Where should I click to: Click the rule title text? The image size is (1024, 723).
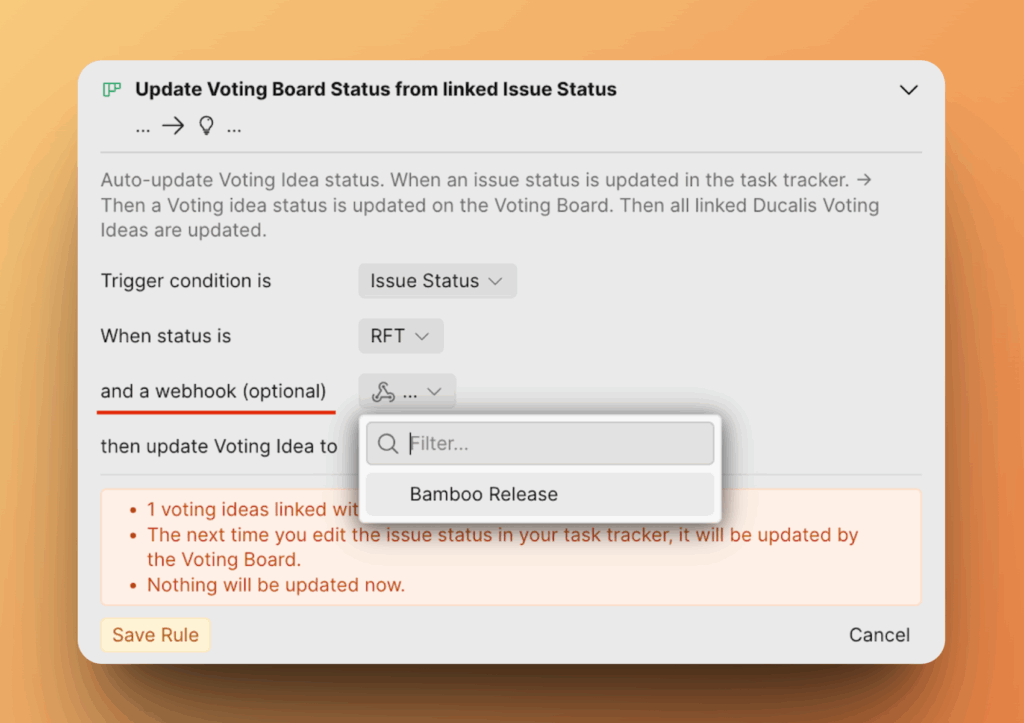tap(376, 90)
